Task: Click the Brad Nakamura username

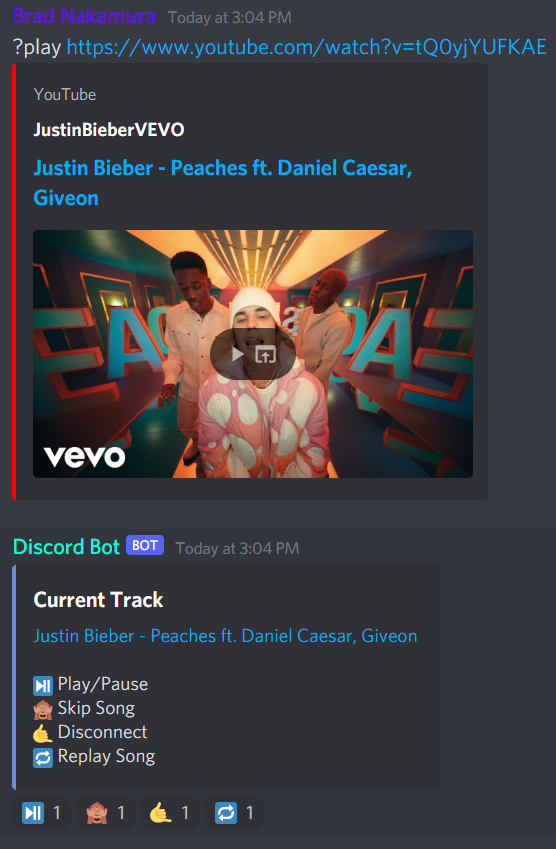Action: click(84, 16)
